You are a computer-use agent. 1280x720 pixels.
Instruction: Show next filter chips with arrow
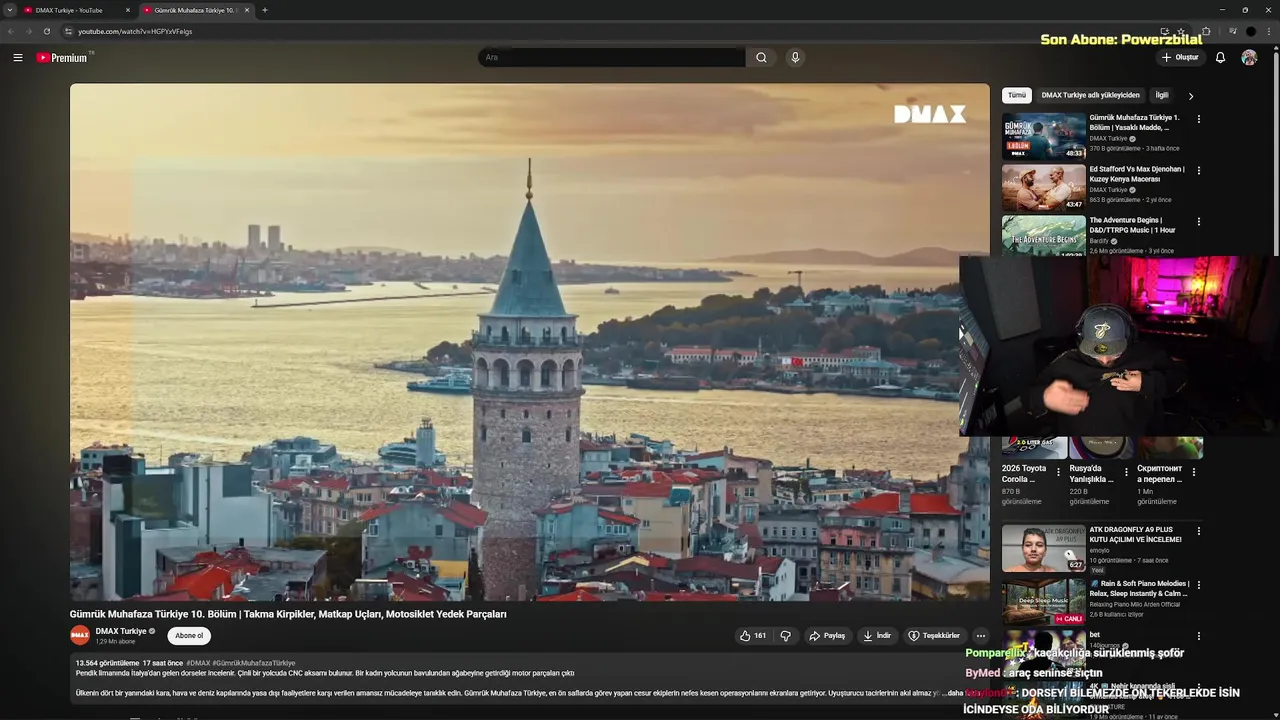(x=1190, y=96)
